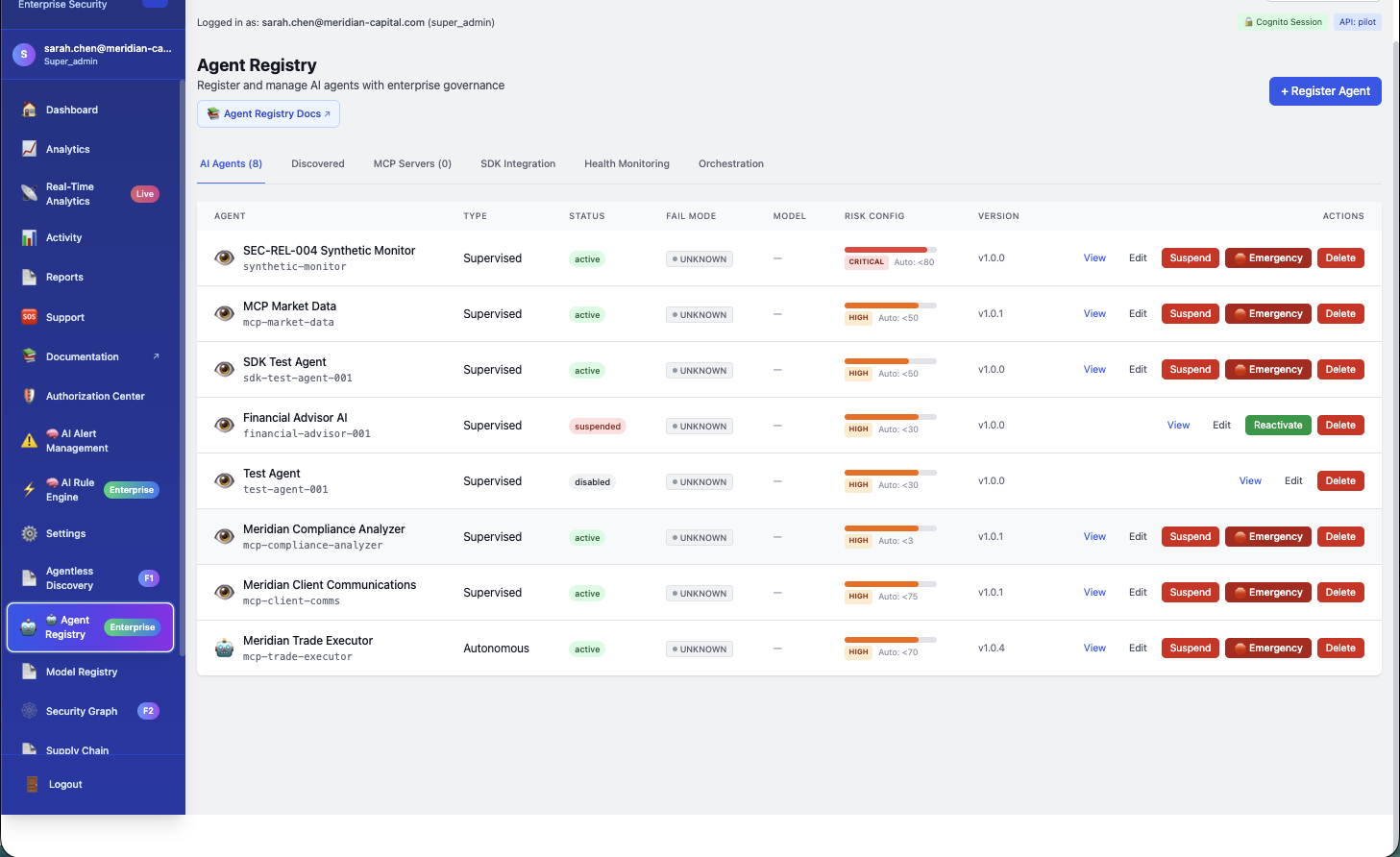Reactivate the Financial Advisor AI agent
This screenshot has height=857, width=1400.
pyautogui.click(x=1278, y=425)
